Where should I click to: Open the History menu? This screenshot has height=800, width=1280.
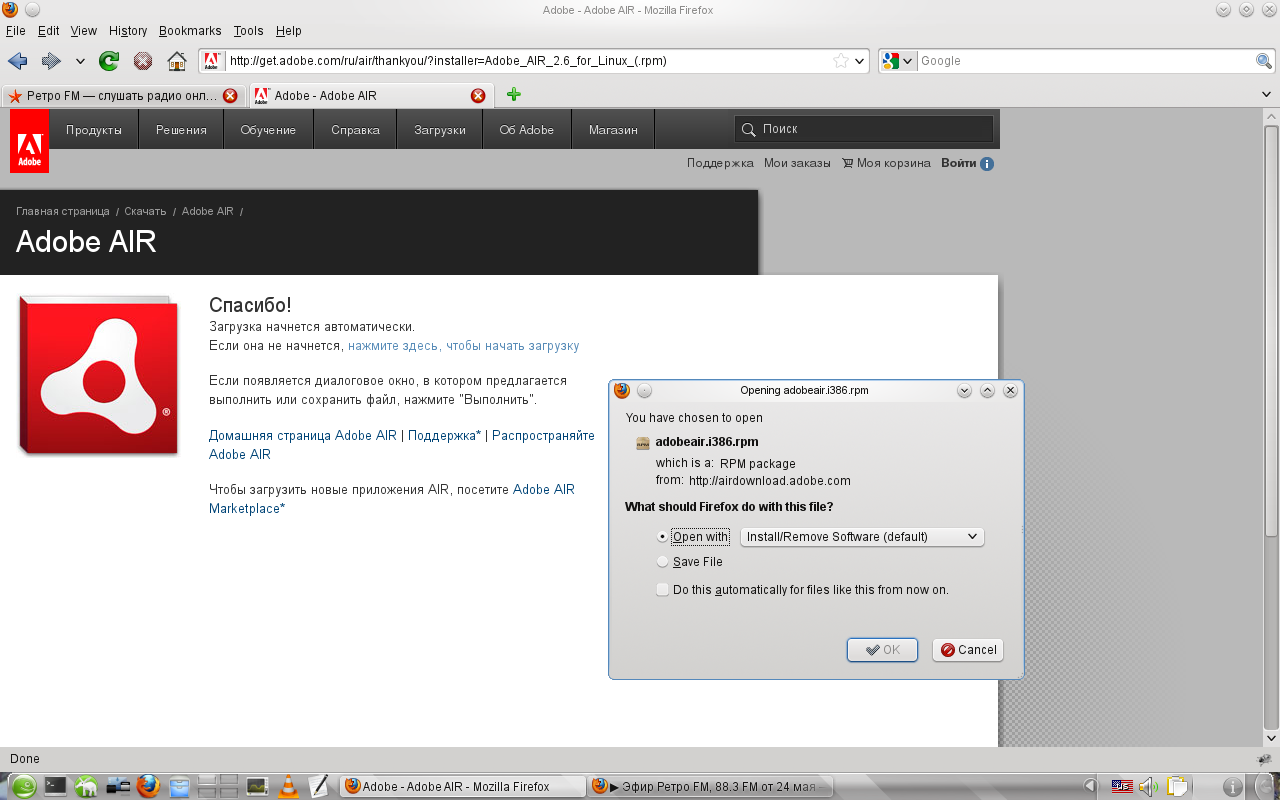tap(128, 31)
